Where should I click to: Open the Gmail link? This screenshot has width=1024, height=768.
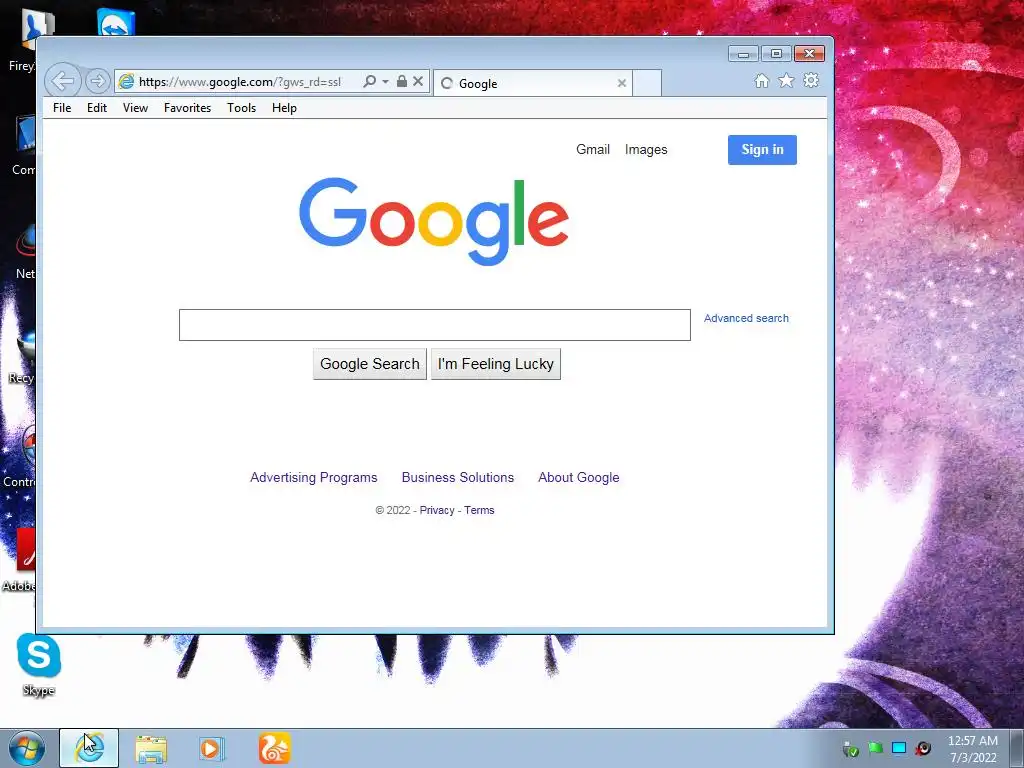click(x=593, y=150)
